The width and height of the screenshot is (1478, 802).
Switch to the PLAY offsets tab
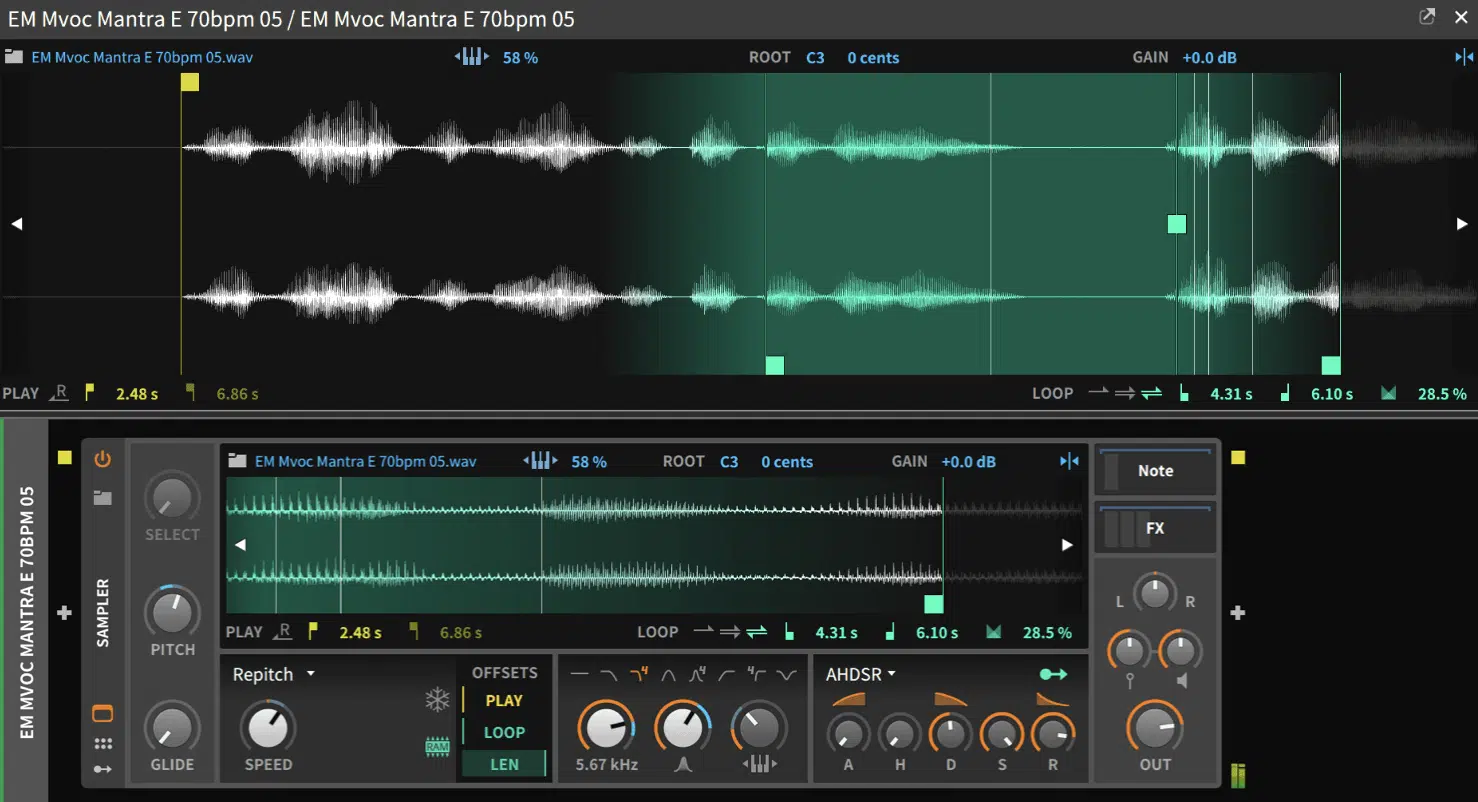pos(504,701)
